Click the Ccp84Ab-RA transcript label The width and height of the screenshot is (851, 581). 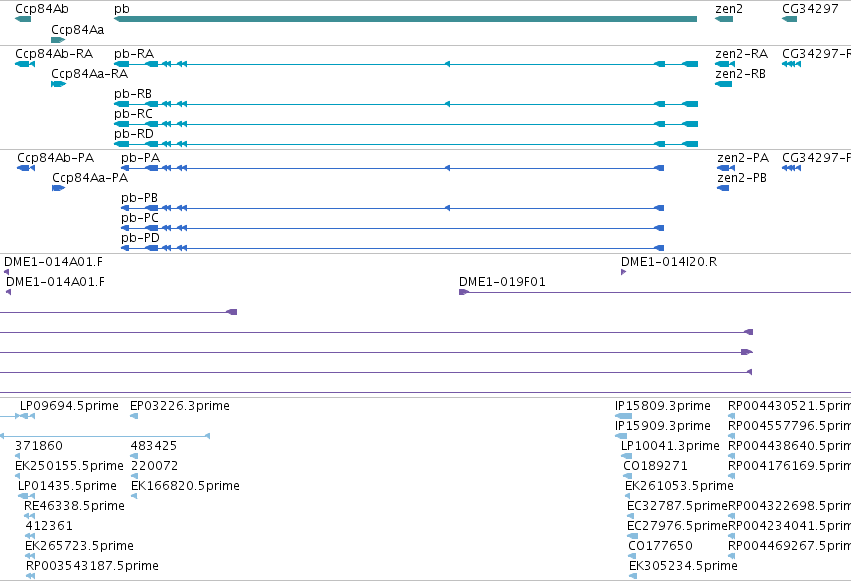click(x=54, y=54)
